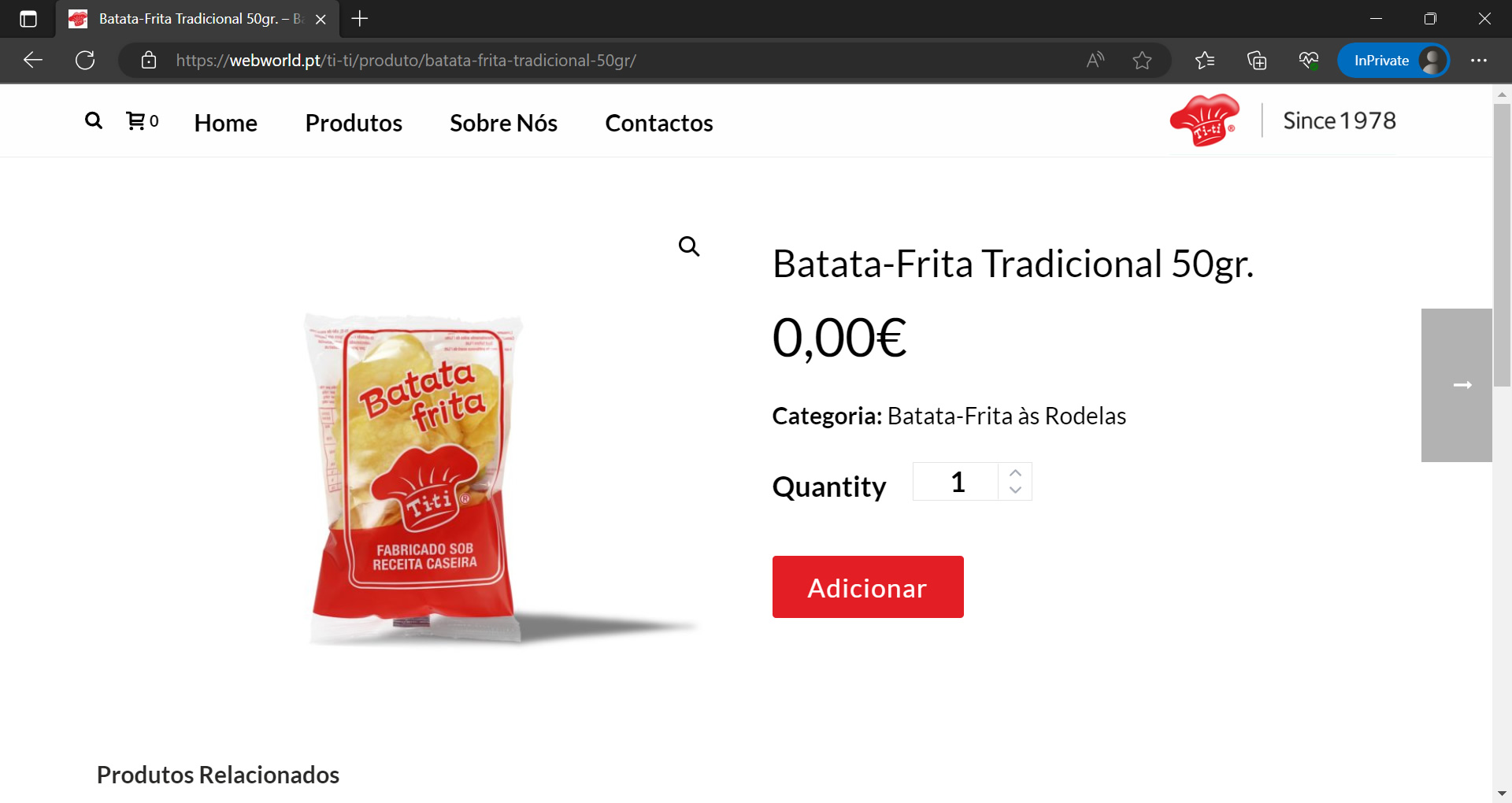1512x803 pixels.
Task: Open the Favorites list icon
Action: pos(1205,61)
